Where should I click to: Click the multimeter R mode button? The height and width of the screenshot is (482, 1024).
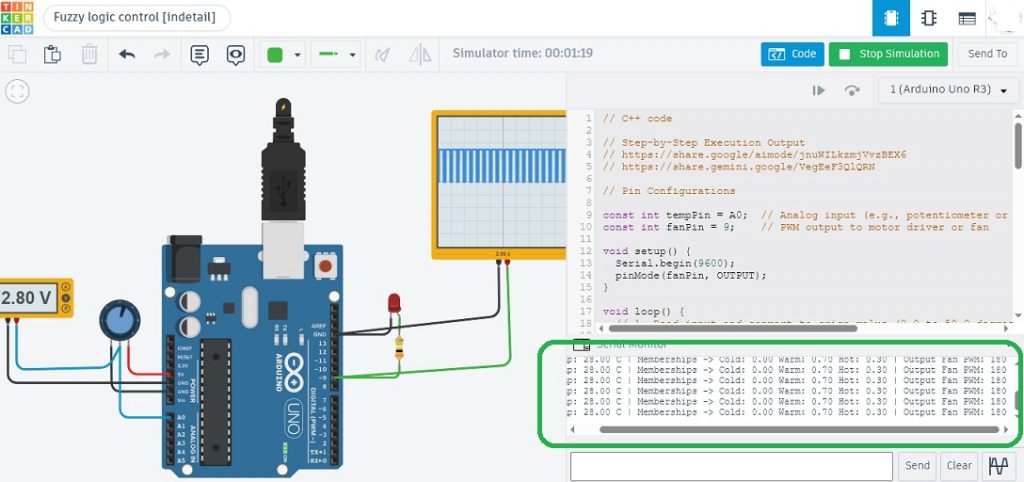pyautogui.click(x=65, y=308)
